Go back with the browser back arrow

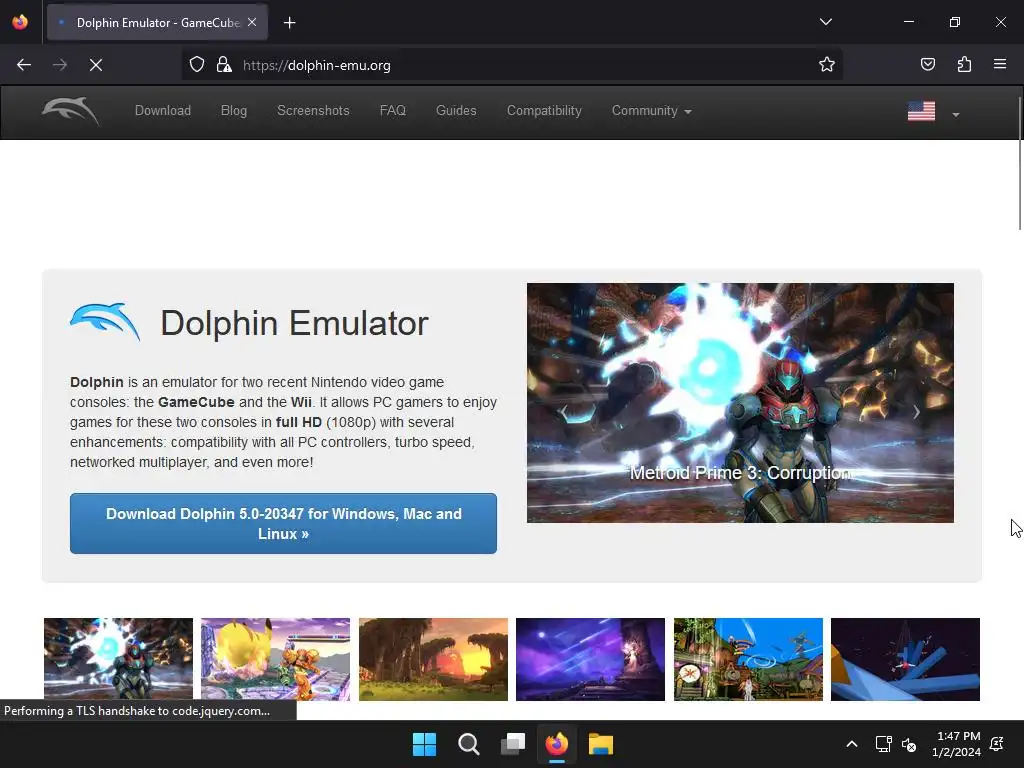pyautogui.click(x=24, y=65)
